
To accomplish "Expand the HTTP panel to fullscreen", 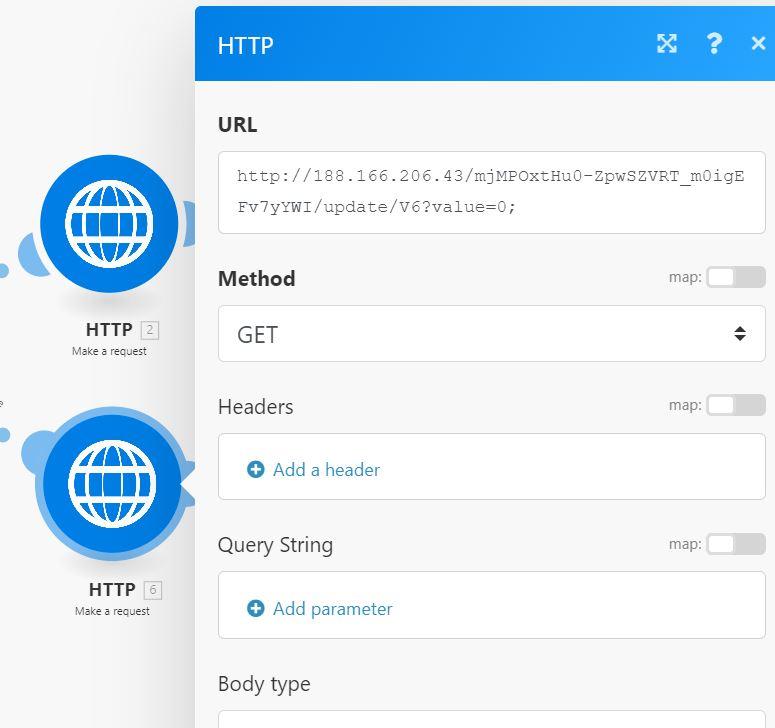I will click(x=667, y=43).
